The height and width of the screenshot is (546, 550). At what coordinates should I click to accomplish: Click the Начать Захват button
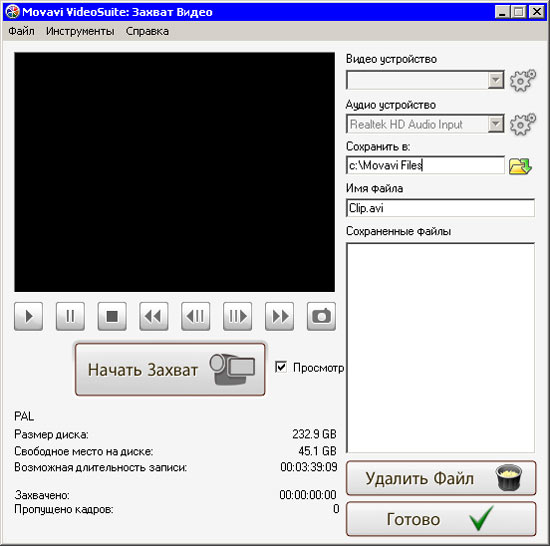click(x=170, y=369)
